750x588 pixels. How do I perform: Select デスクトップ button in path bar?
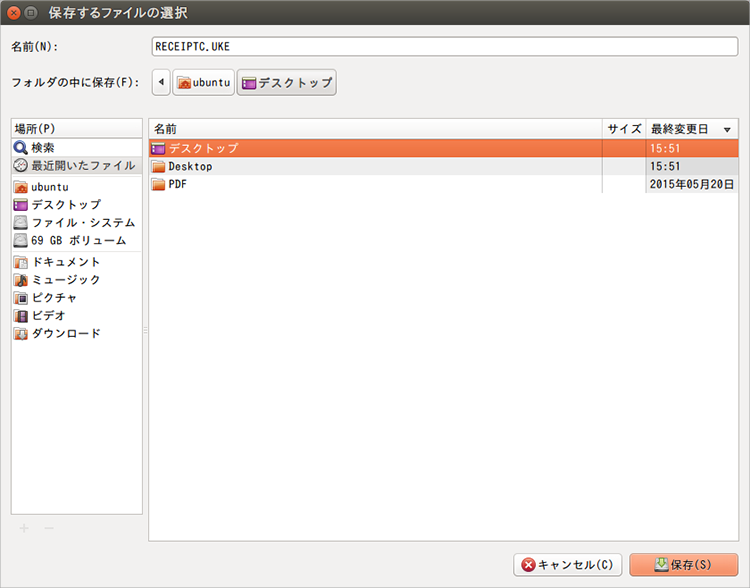(287, 82)
